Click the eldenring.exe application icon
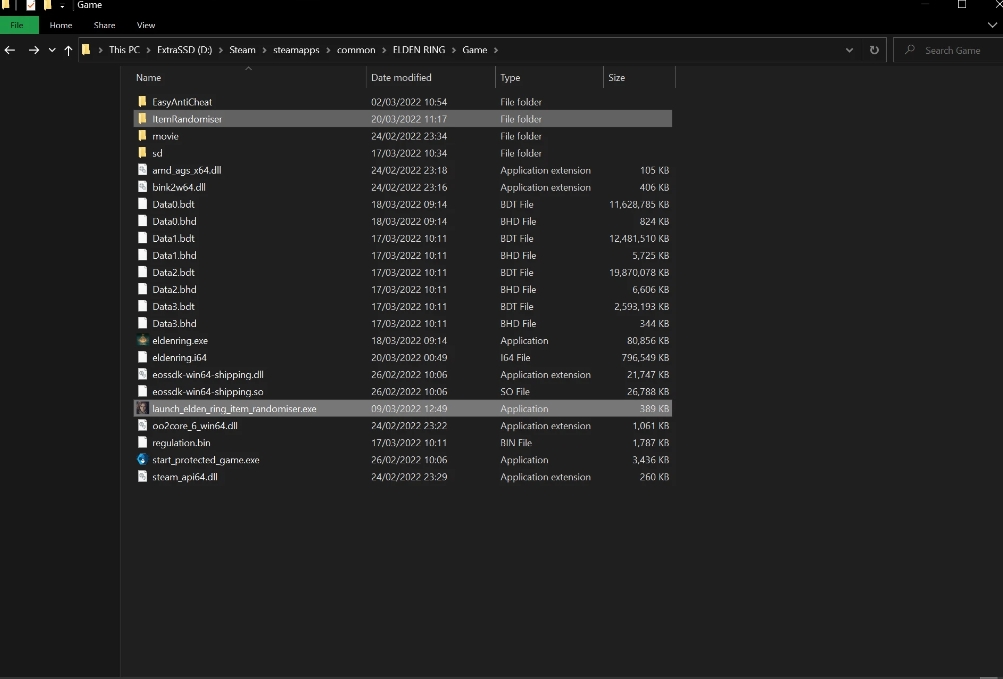This screenshot has height=679, width=1003. point(143,340)
